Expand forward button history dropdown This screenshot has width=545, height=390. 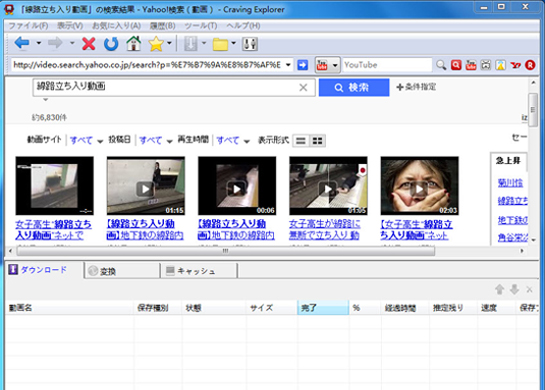click(72, 43)
